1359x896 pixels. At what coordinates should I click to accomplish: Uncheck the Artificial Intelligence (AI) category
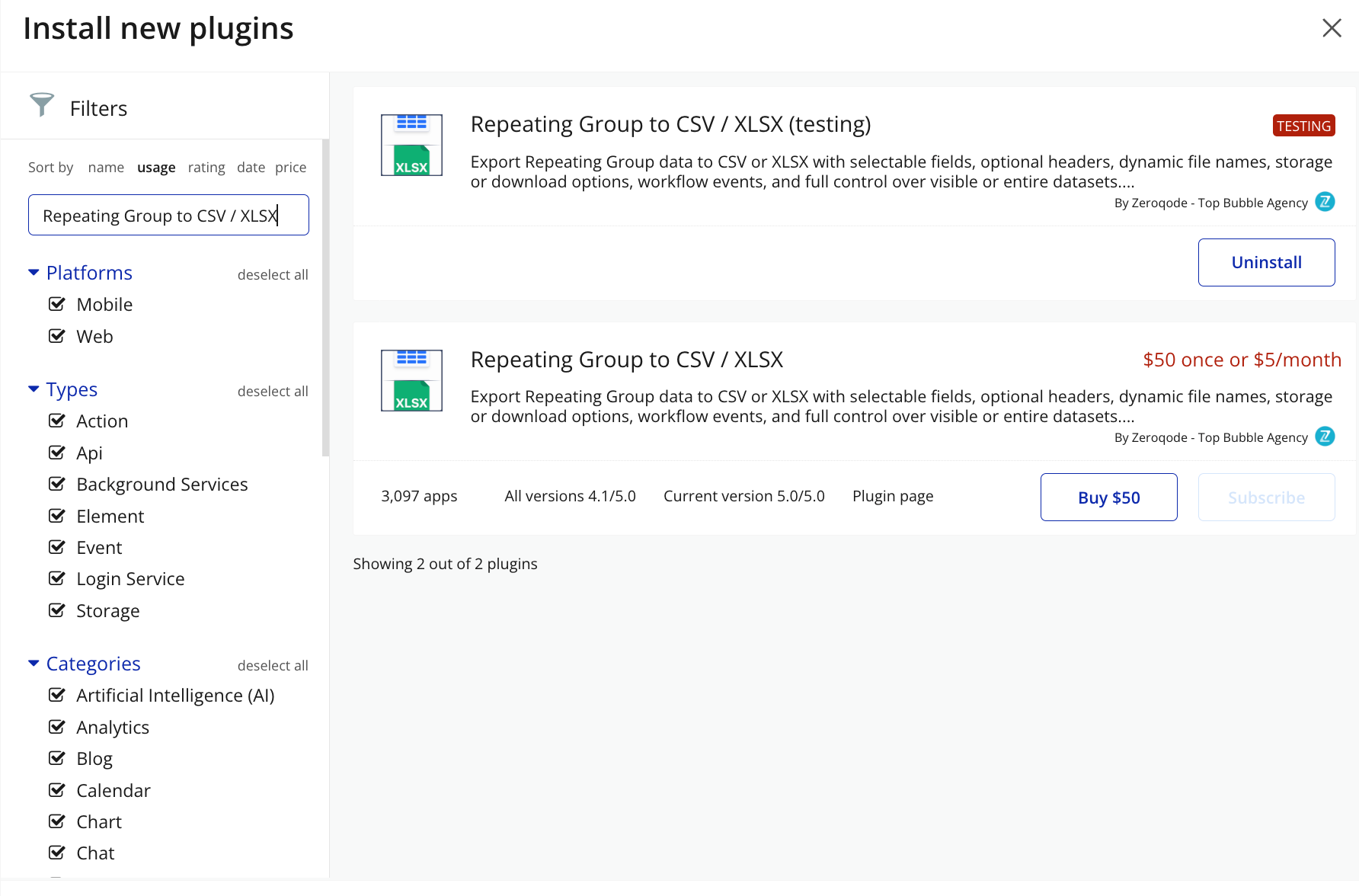tap(57, 696)
